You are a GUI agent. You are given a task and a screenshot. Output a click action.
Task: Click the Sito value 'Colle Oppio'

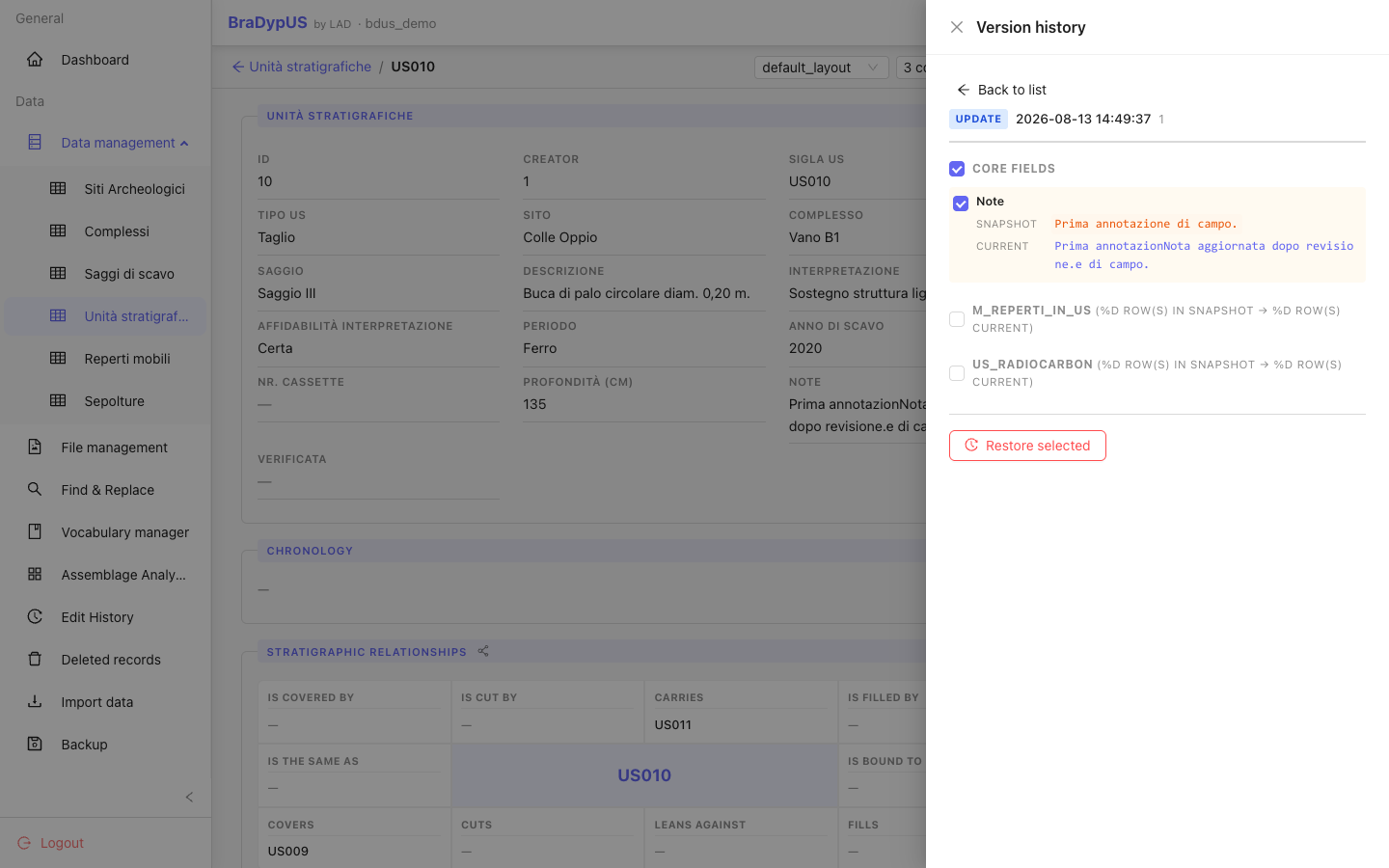click(x=559, y=237)
